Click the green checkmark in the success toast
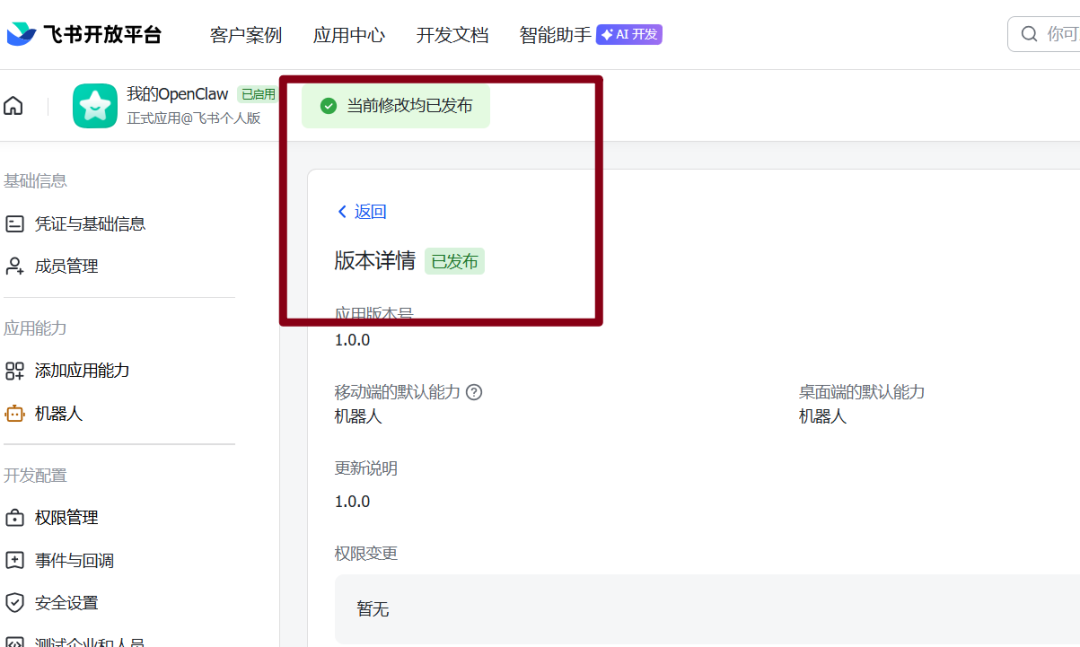The width and height of the screenshot is (1080, 647). click(328, 106)
